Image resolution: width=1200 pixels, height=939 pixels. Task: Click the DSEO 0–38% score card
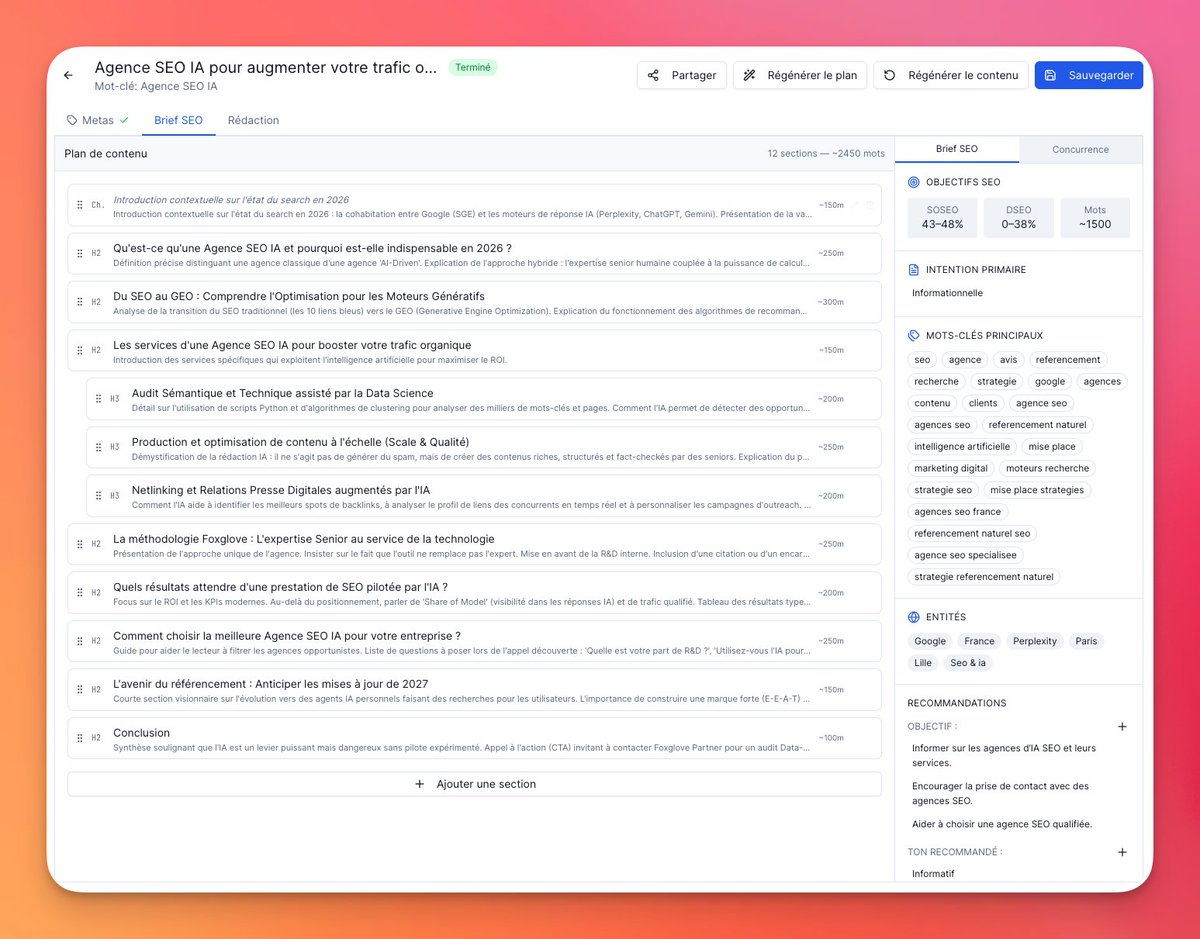tap(1018, 217)
